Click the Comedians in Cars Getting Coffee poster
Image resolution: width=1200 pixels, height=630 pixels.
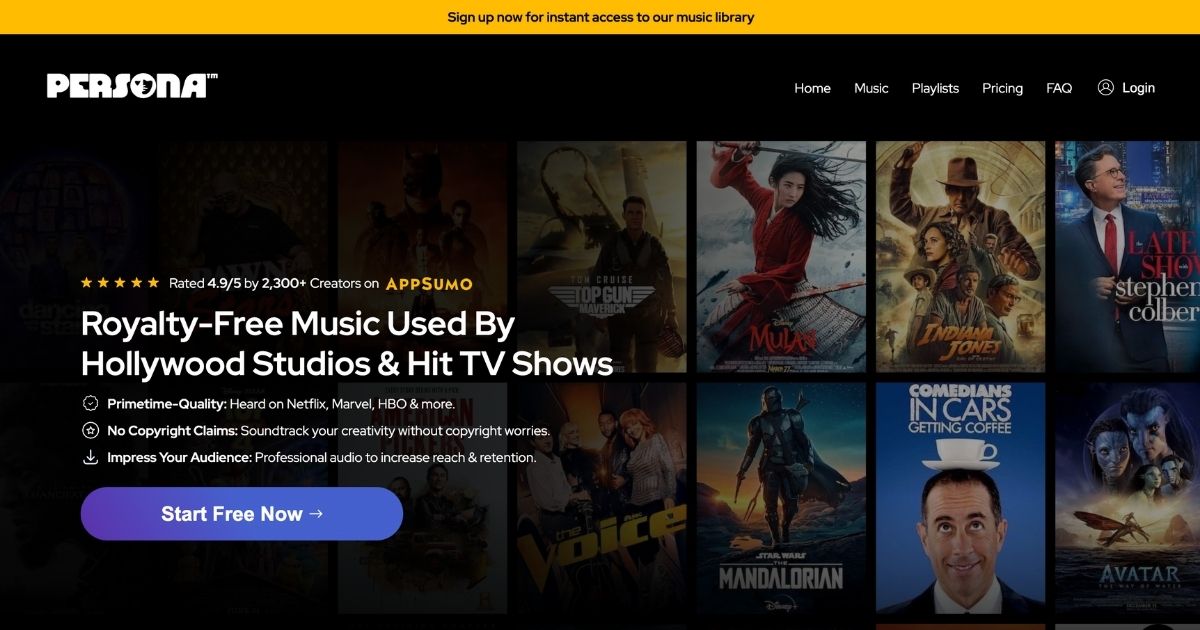960,498
